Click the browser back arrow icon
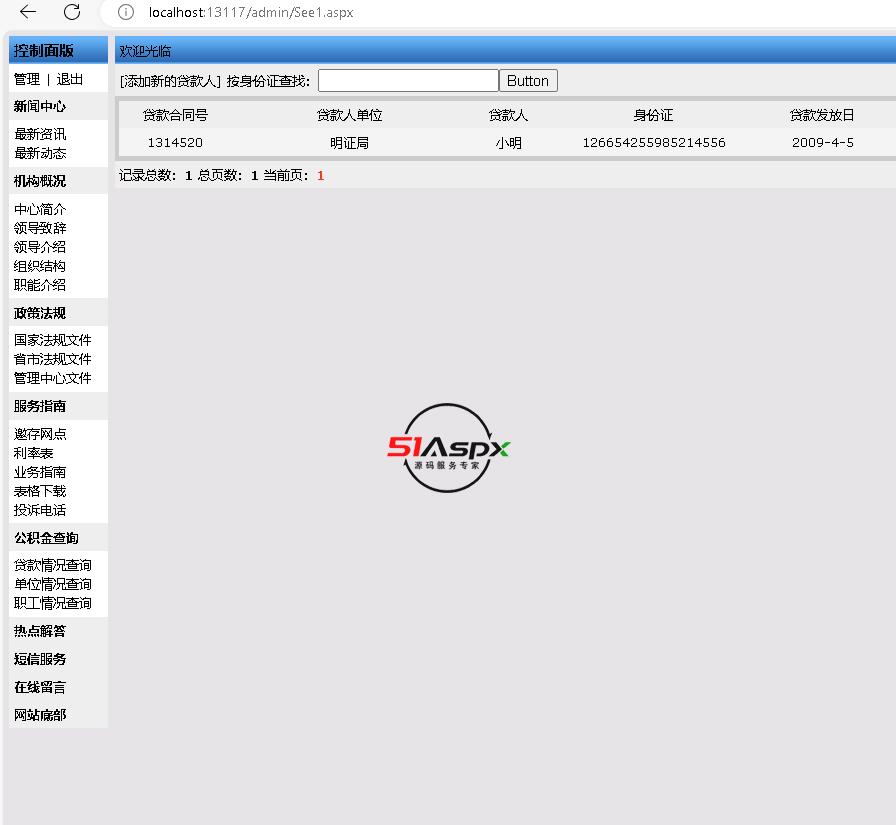This screenshot has width=896, height=825. click(x=27, y=11)
